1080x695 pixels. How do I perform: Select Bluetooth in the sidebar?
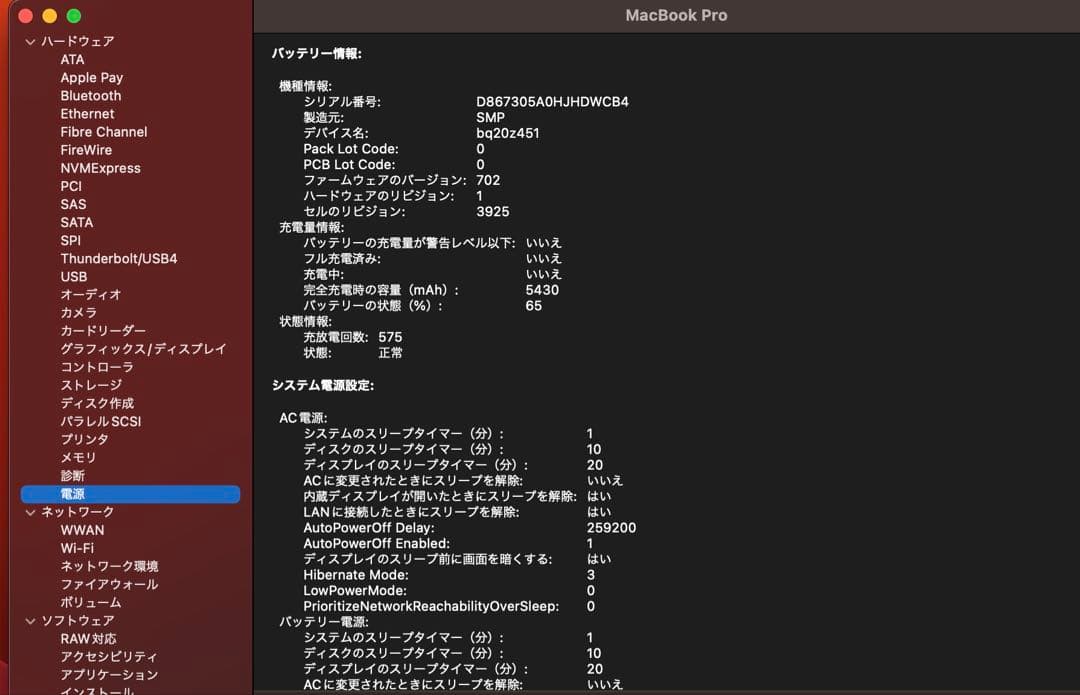(x=90, y=96)
